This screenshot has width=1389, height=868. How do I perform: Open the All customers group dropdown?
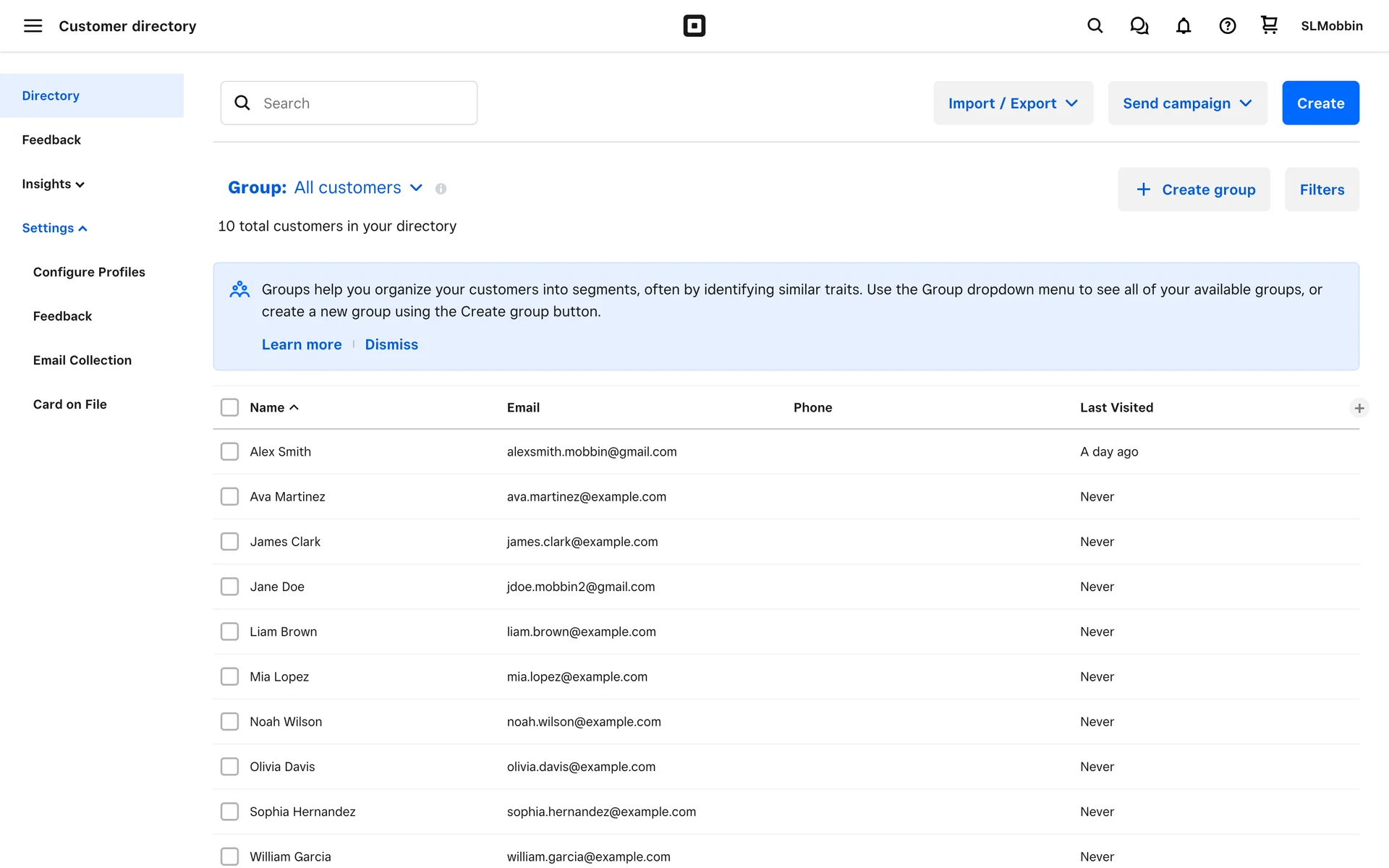pos(358,188)
